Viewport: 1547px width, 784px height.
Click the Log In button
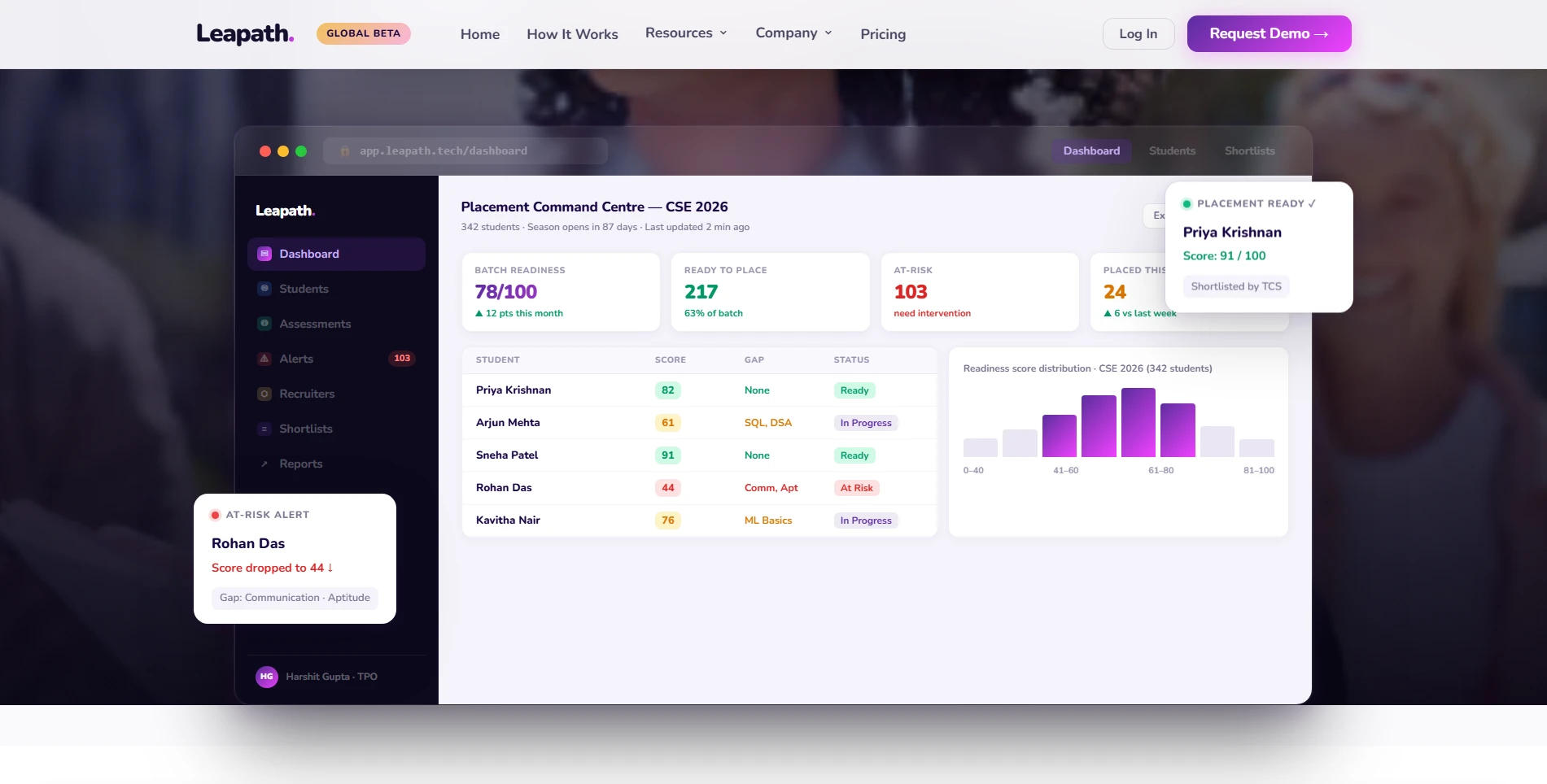coord(1138,33)
